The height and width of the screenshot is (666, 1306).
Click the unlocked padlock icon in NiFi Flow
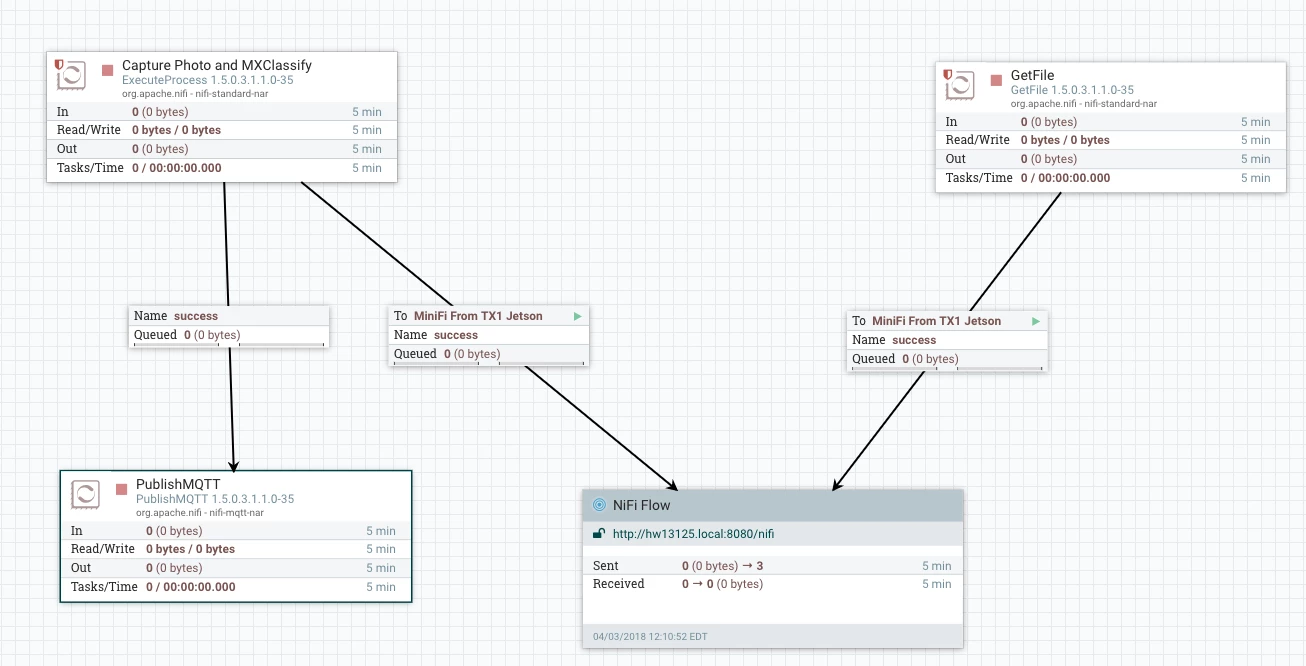tap(599, 534)
